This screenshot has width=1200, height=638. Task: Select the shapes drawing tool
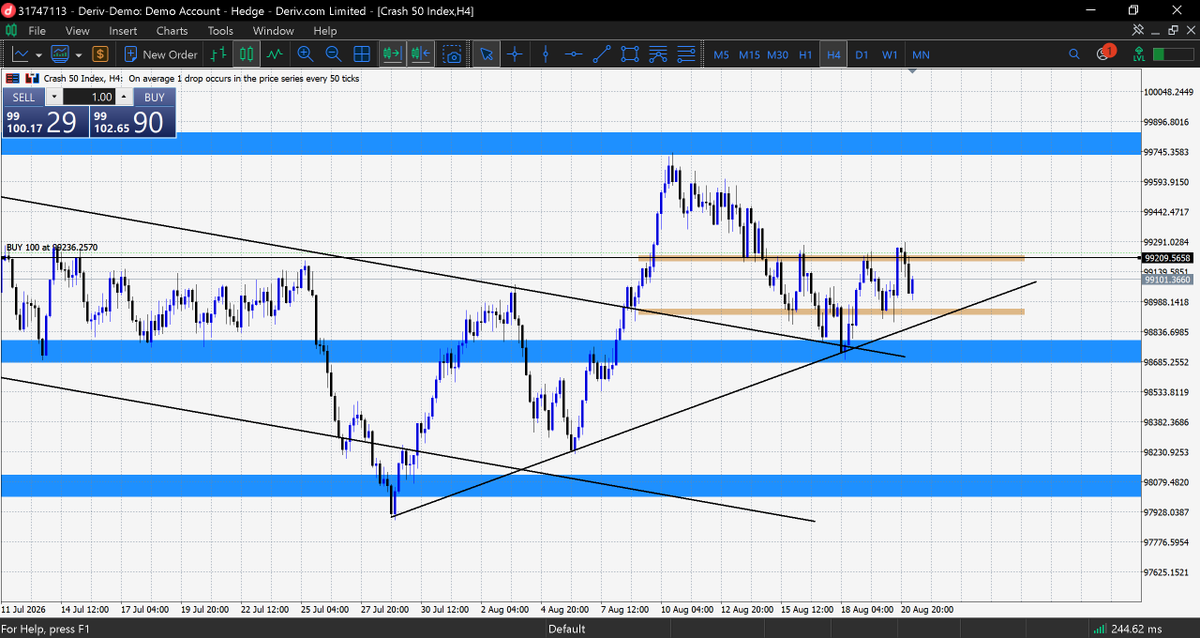tap(630, 54)
